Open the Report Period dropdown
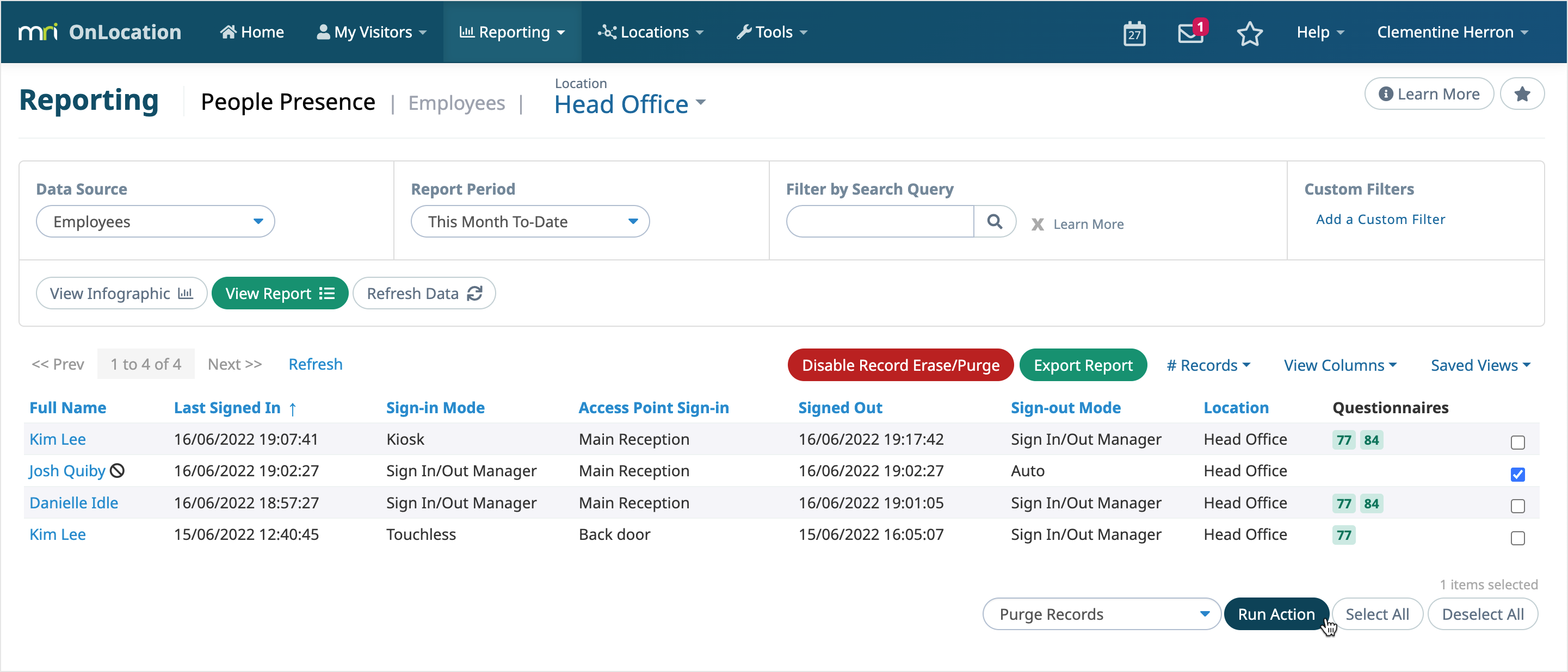The image size is (1568, 672). point(529,221)
